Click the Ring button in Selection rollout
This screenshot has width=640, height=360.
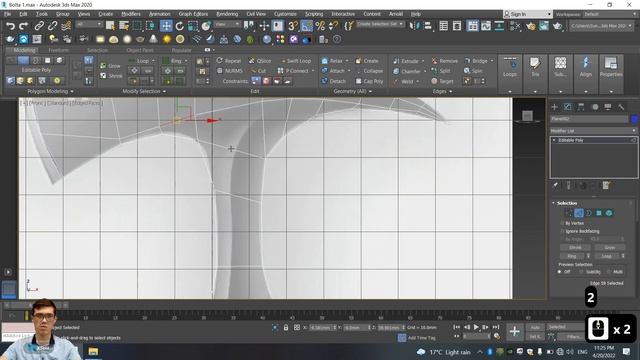572,256
